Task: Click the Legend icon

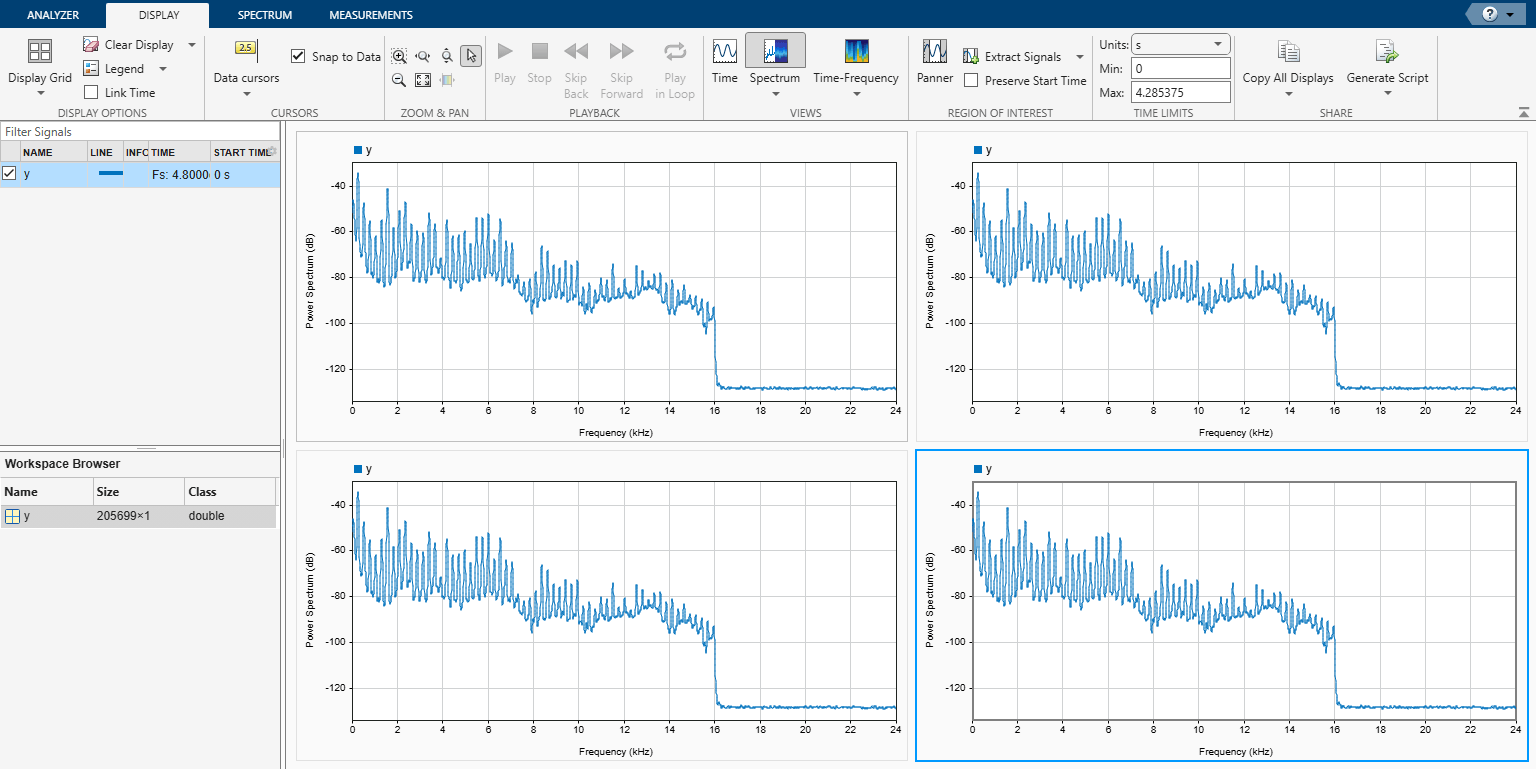Action: click(91, 69)
